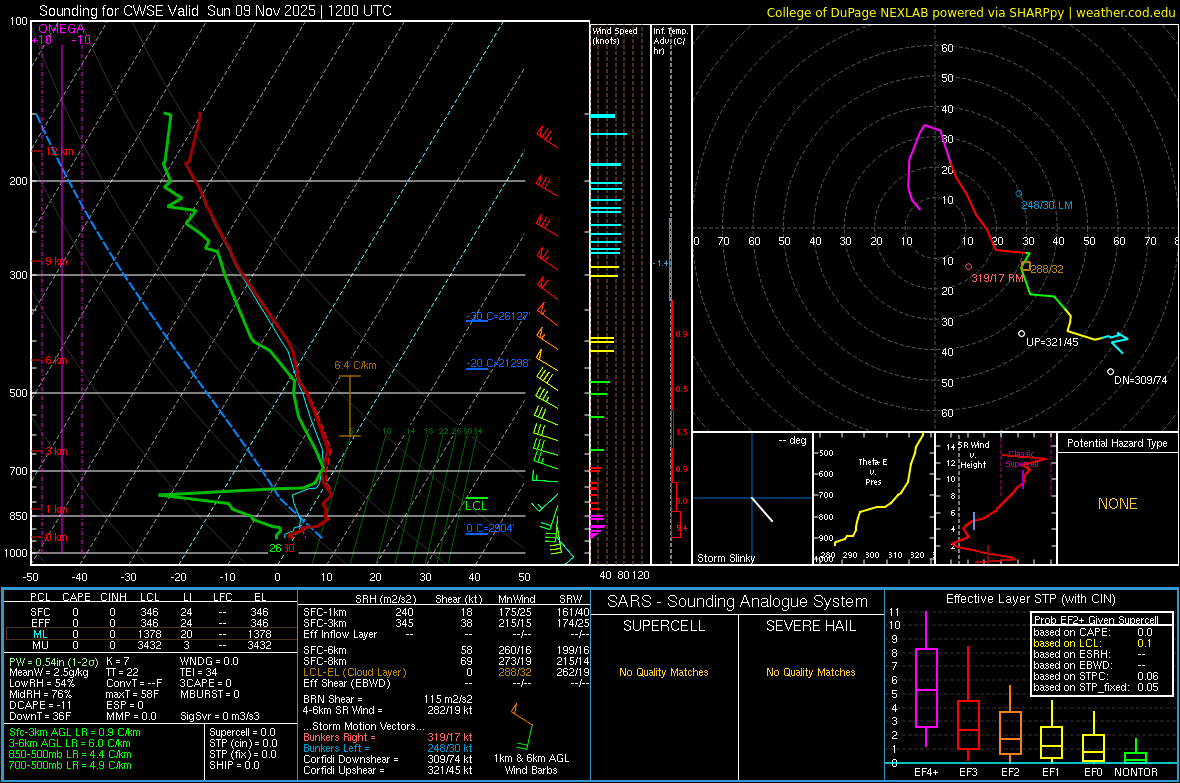Click the OMEGA label

click(61, 29)
